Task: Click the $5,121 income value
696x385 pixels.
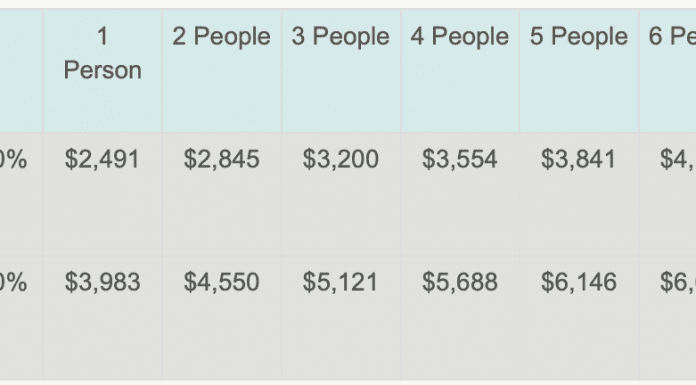Action: [x=340, y=282]
